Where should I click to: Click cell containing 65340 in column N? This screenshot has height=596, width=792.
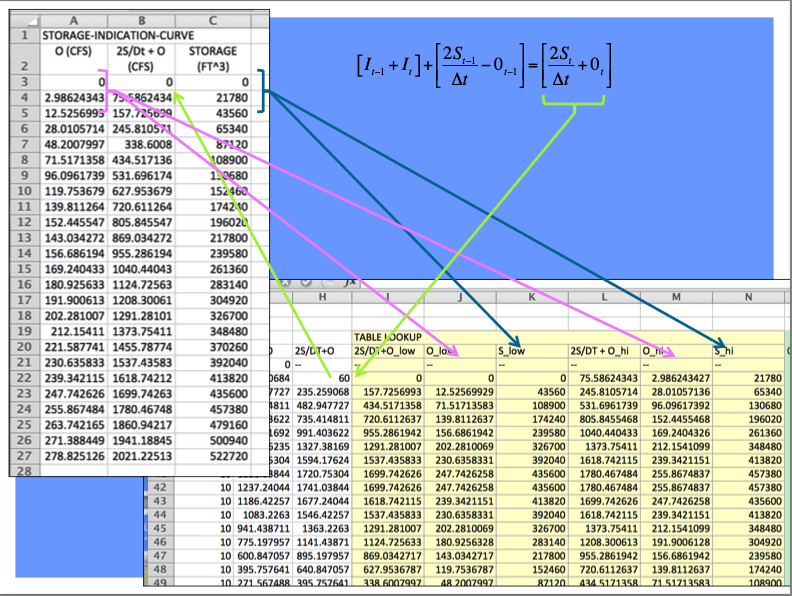[x=749, y=392]
